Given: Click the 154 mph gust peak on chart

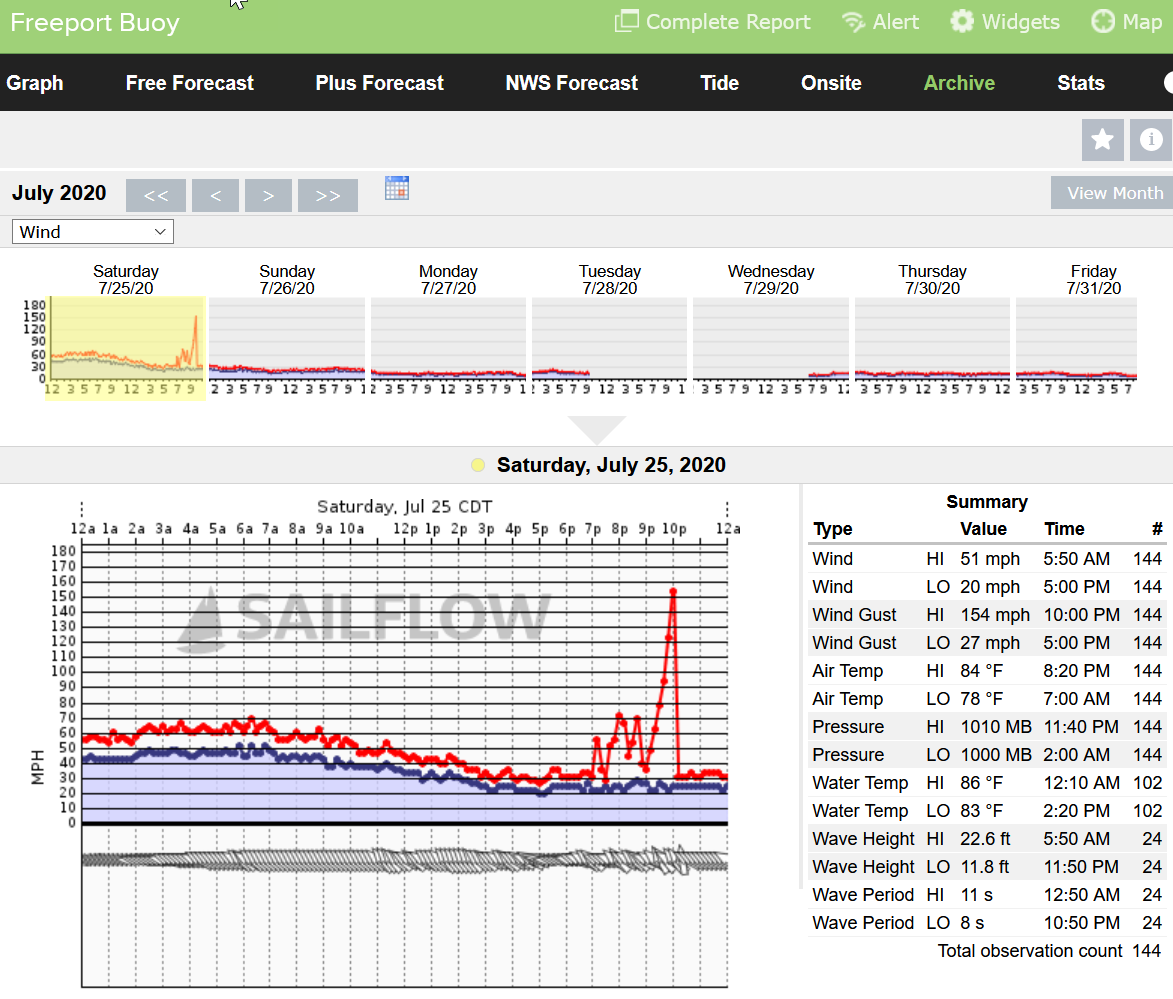Looking at the screenshot, I should tap(673, 592).
